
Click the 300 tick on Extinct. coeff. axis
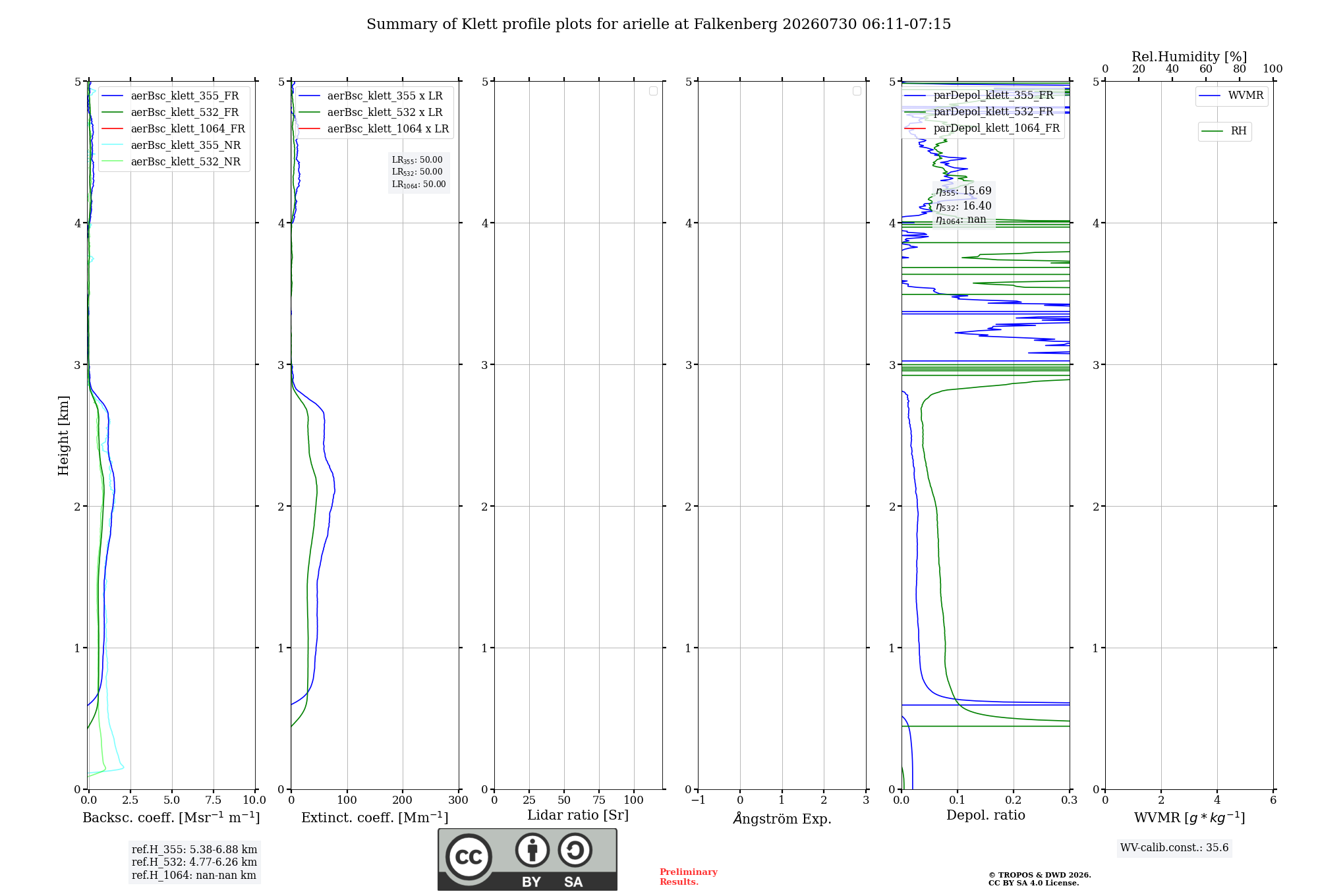459,800
